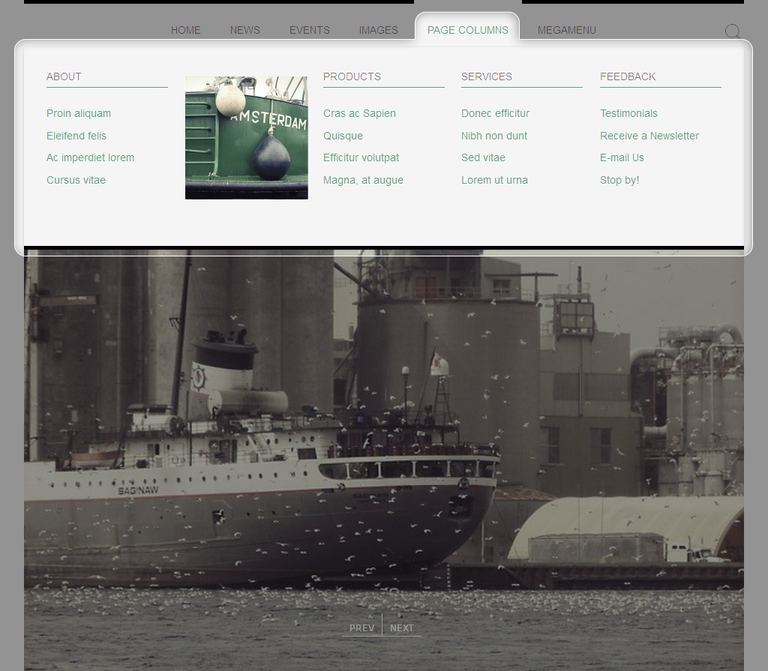Open the Efficitur volutpat link
This screenshot has height=671, width=768.
tap(361, 158)
